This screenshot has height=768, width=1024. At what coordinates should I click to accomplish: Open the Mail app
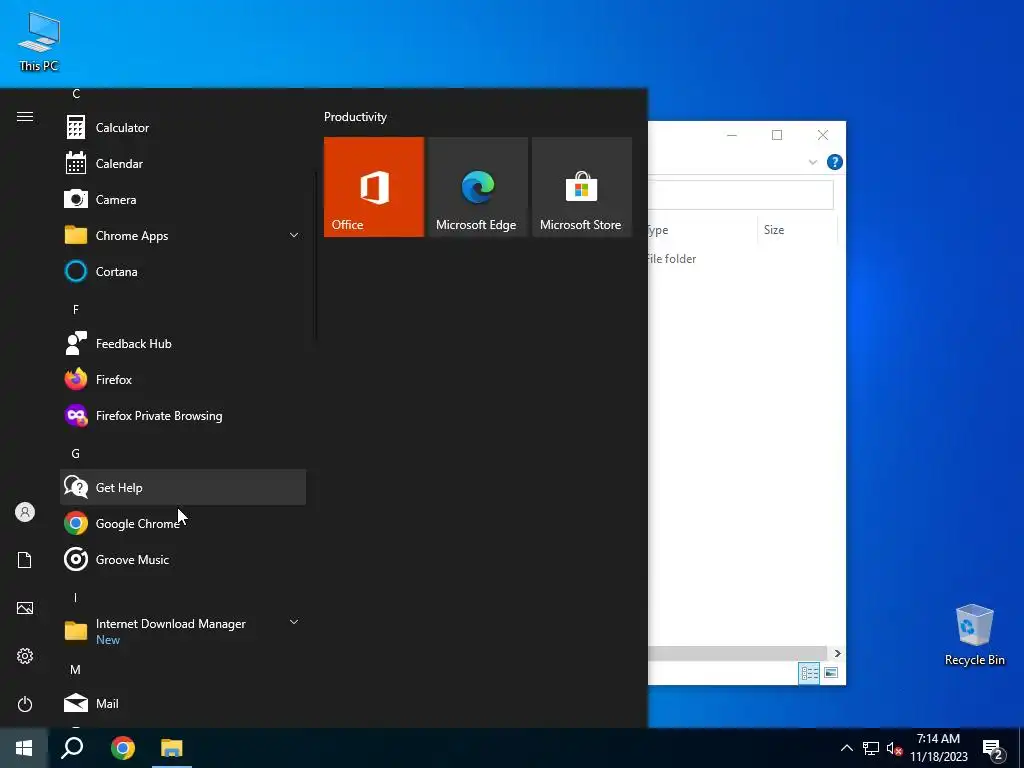[183, 703]
